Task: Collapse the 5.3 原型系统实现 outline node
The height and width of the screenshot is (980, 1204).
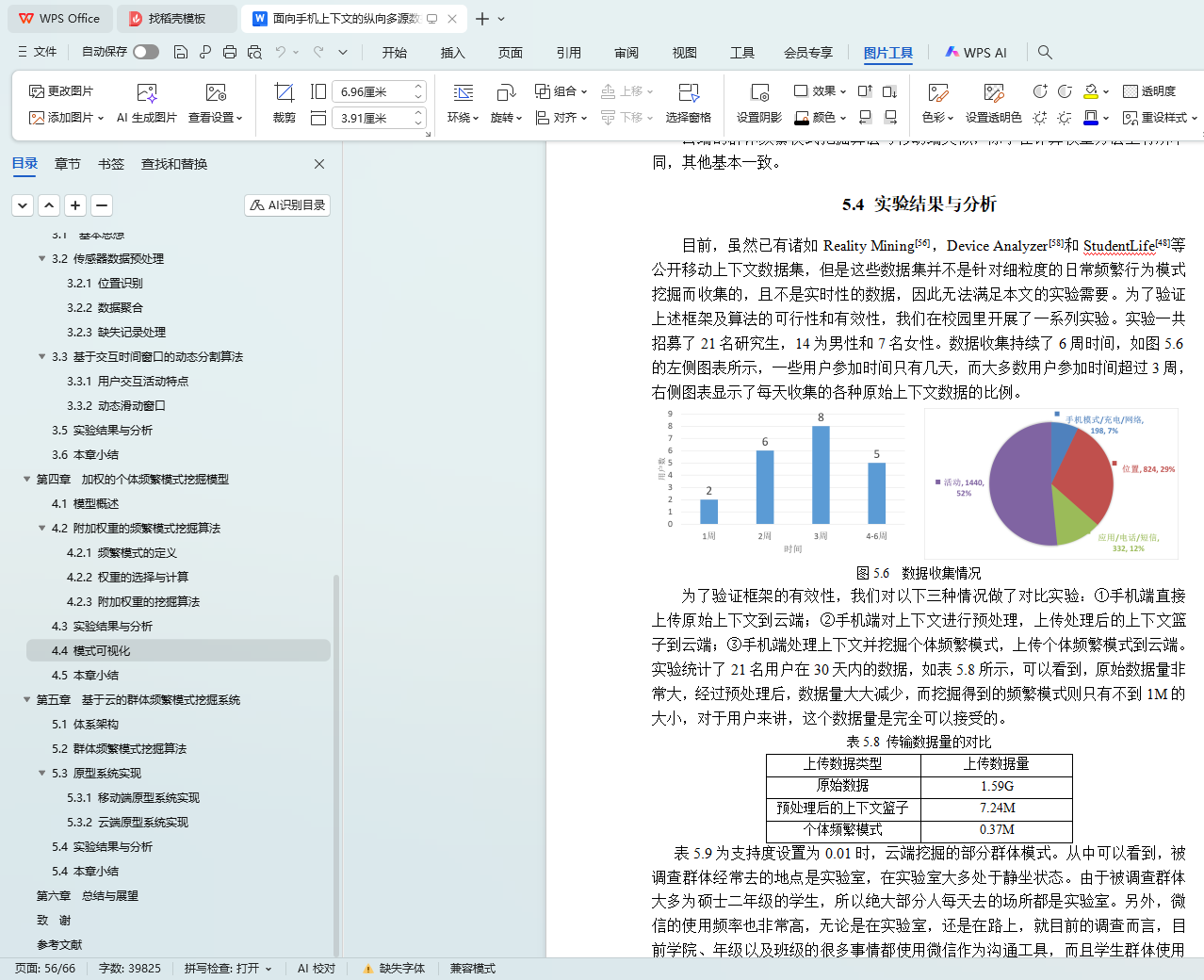Action: click(x=42, y=774)
